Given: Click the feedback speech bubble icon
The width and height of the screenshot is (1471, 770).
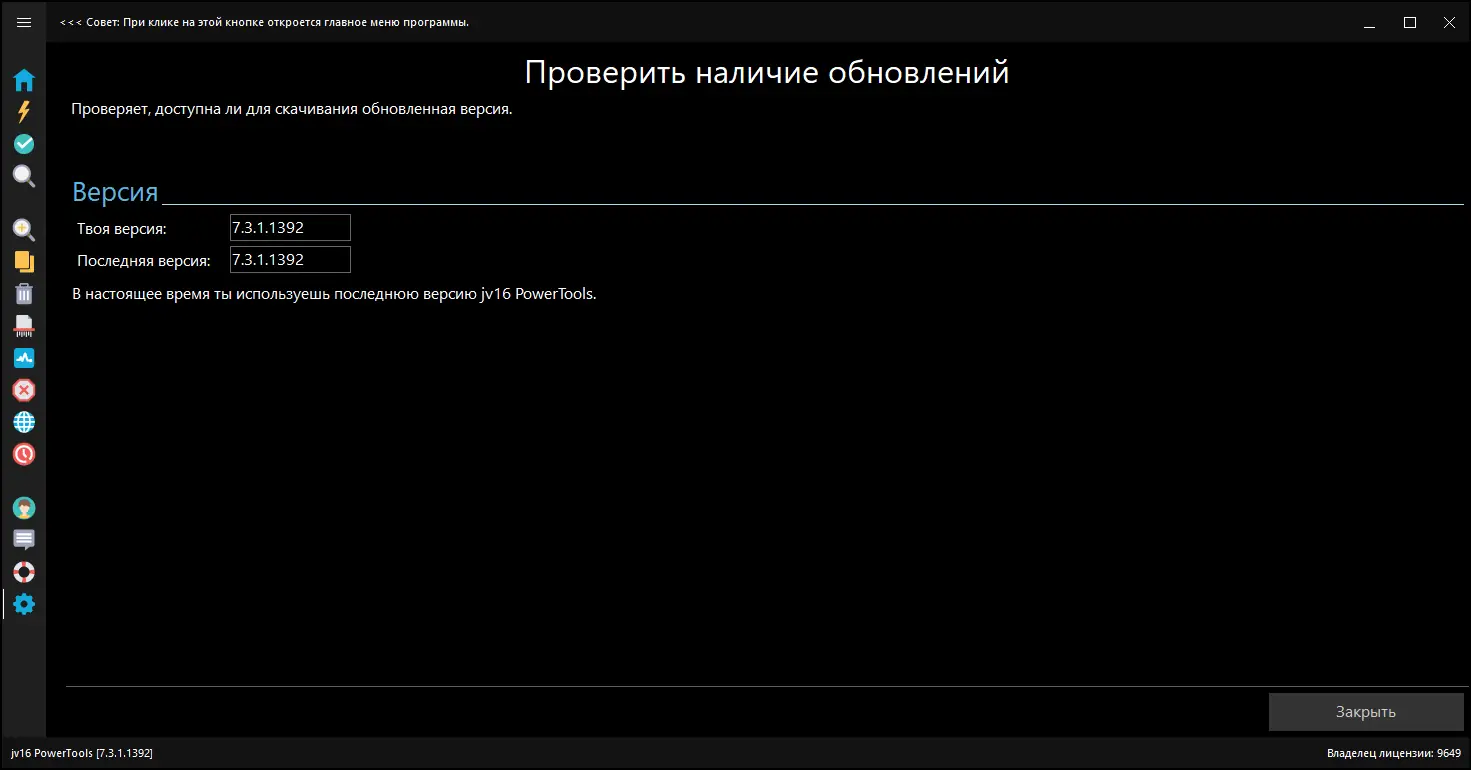Looking at the screenshot, I should tap(24, 539).
